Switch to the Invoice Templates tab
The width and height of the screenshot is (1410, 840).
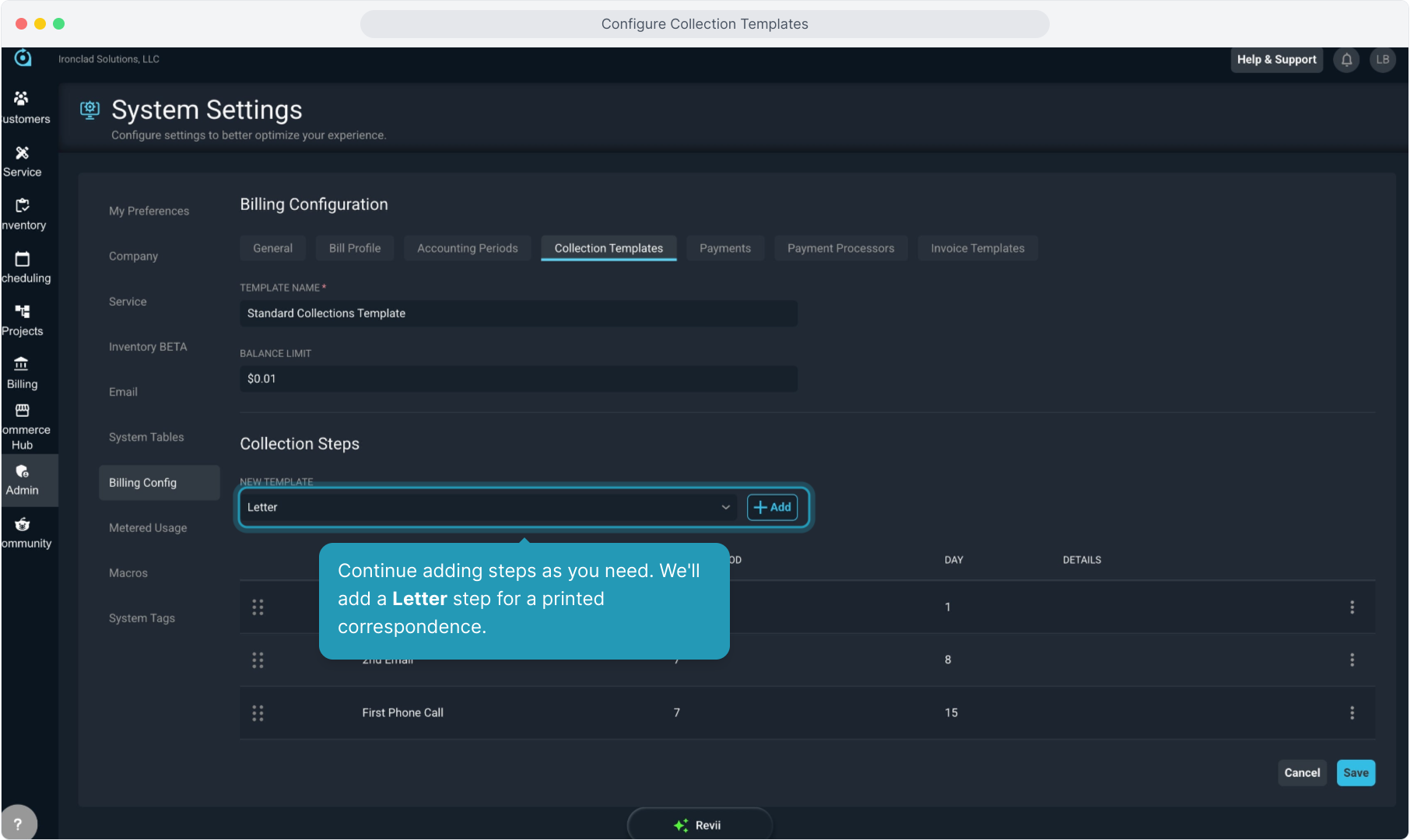pyautogui.click(x=977, y=248)
